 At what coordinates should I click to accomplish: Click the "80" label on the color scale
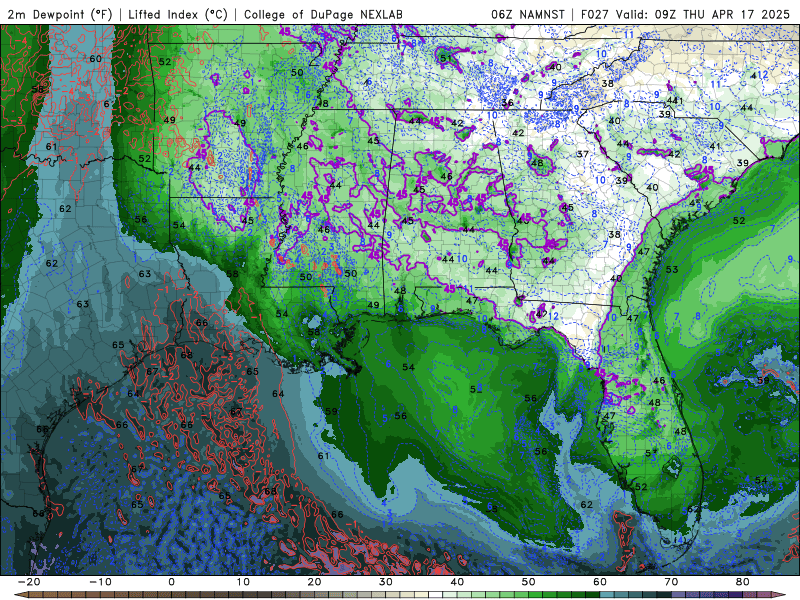[x=743, y=582]
